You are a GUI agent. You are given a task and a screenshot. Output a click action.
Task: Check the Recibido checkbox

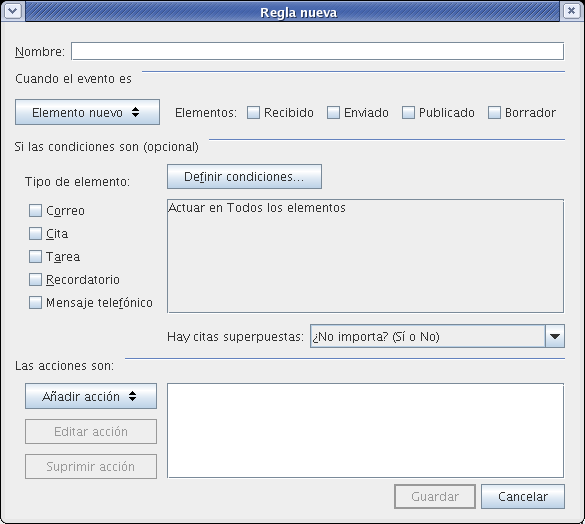(x=253, y=112)
